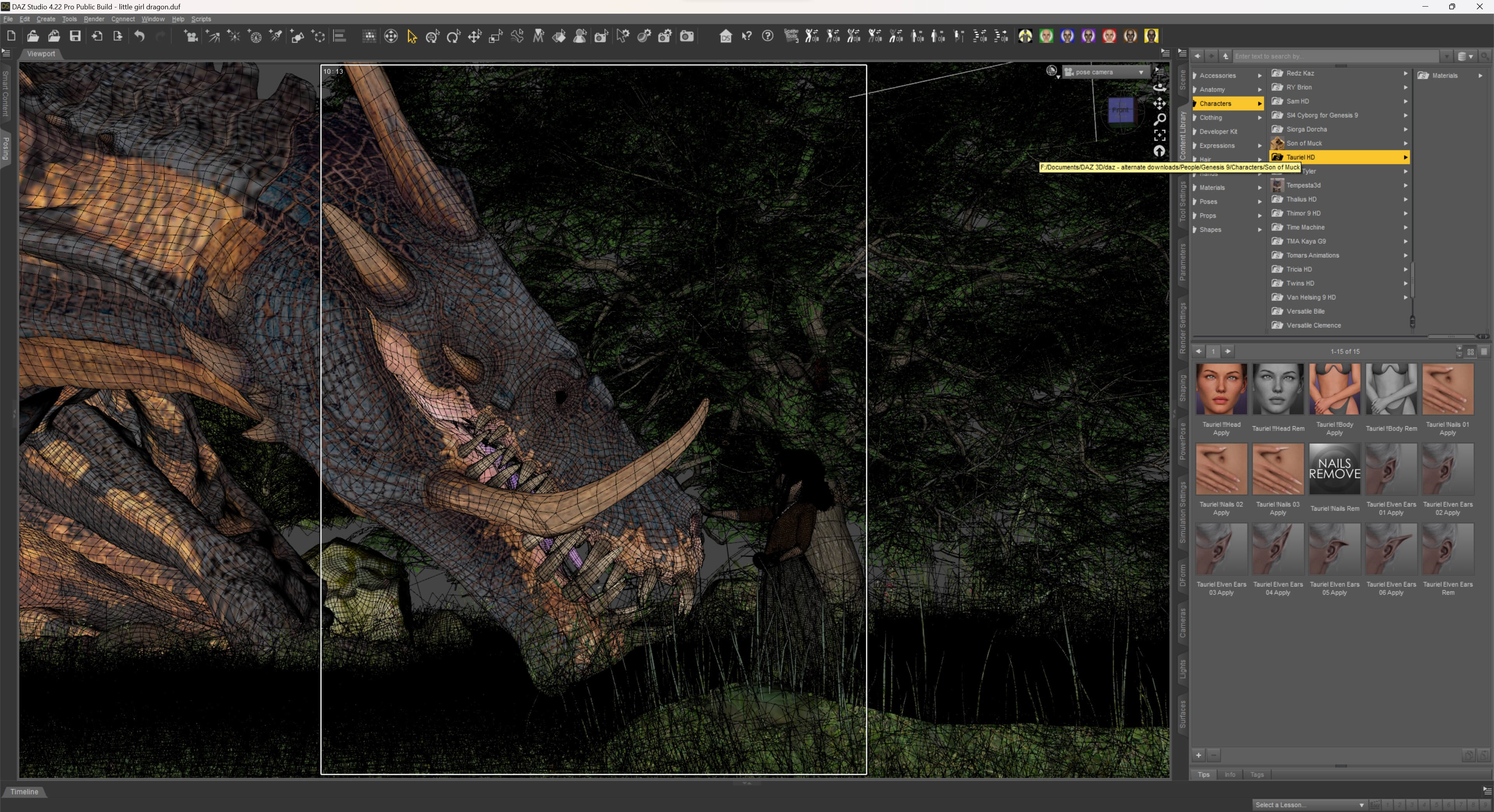
Task: Click the viewport frame selection icon
Action: 1159,135
